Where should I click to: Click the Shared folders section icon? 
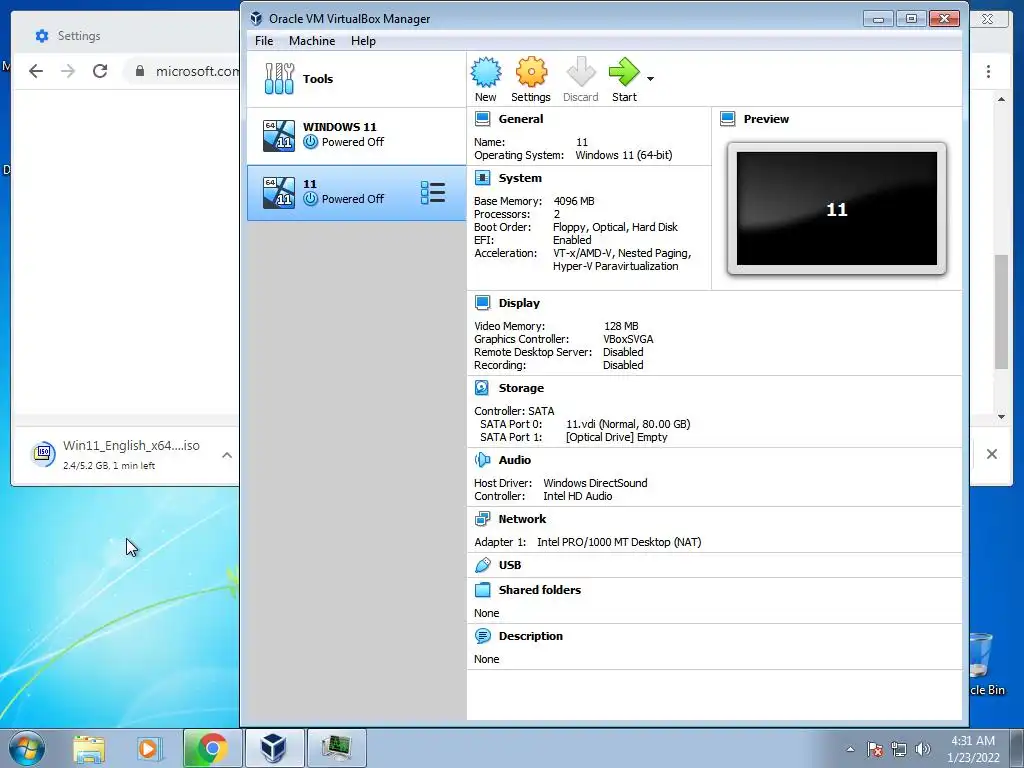(x=483, y=590)
